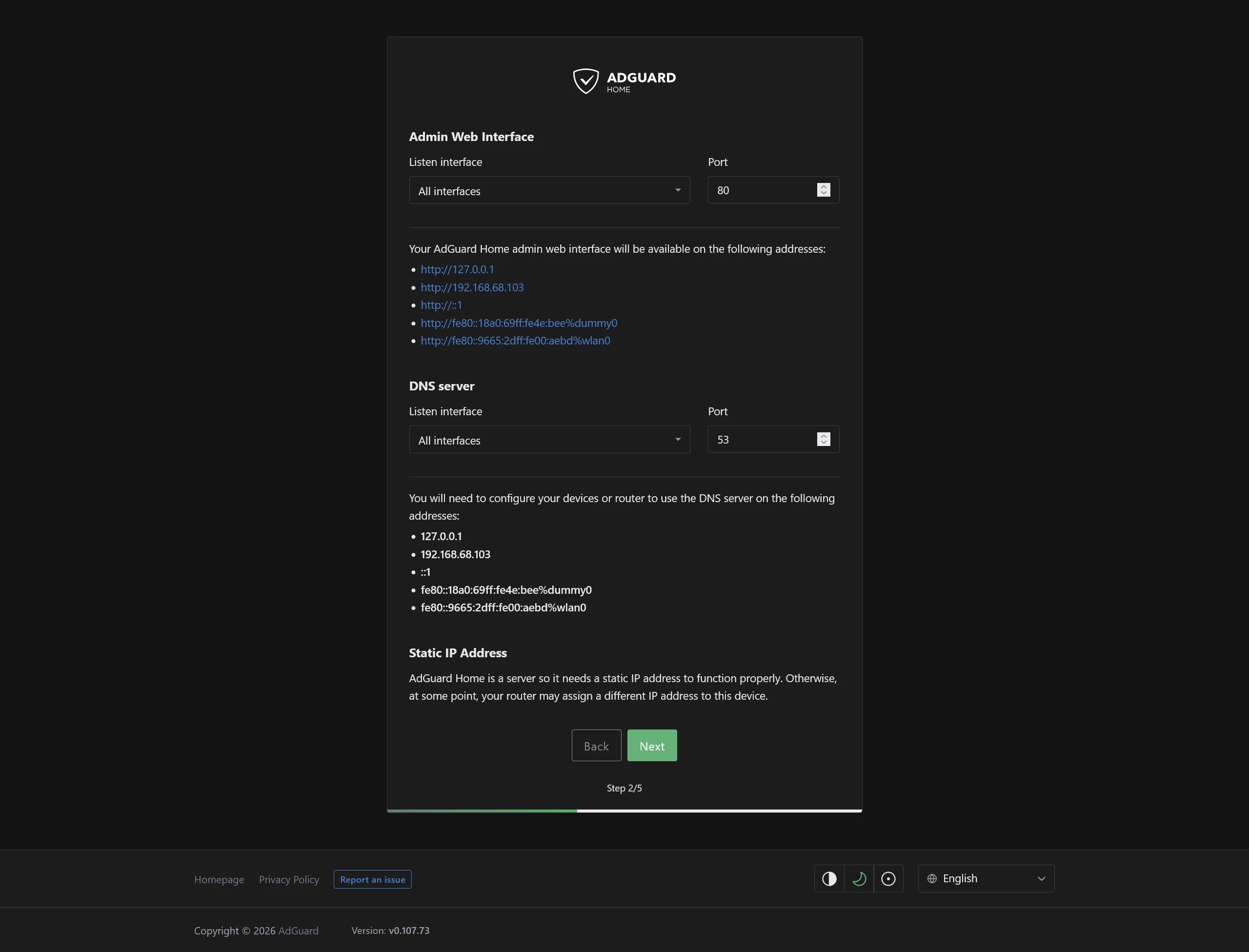Click the AdGuard link in the copyright notice
Viewport: 1249px width, 952px height.
point(299,931)
